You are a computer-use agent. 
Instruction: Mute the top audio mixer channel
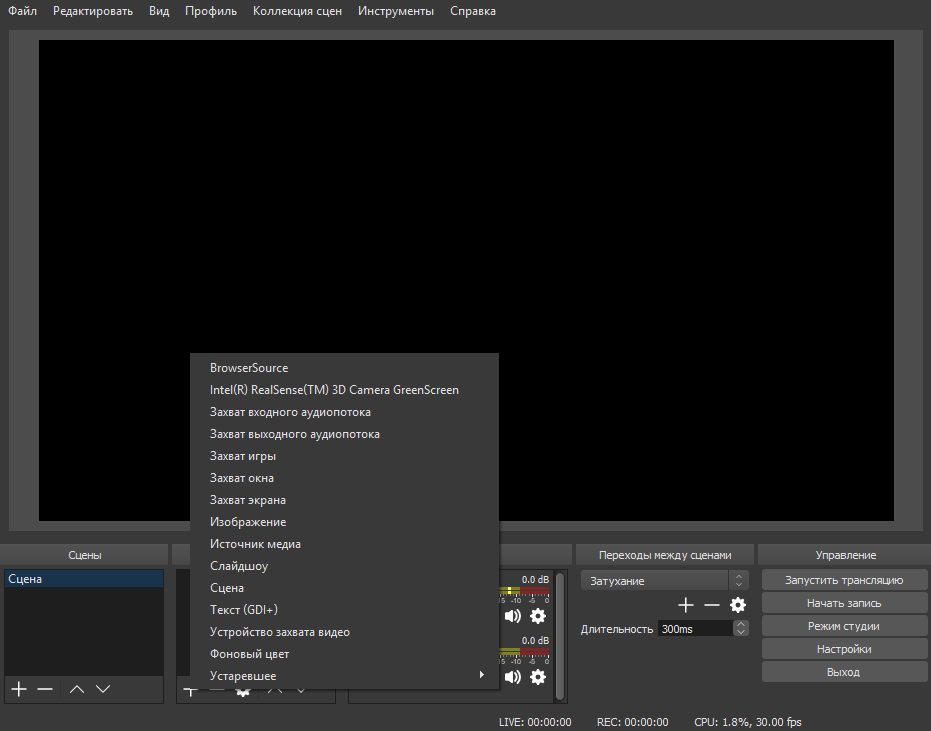click(513, 616)
